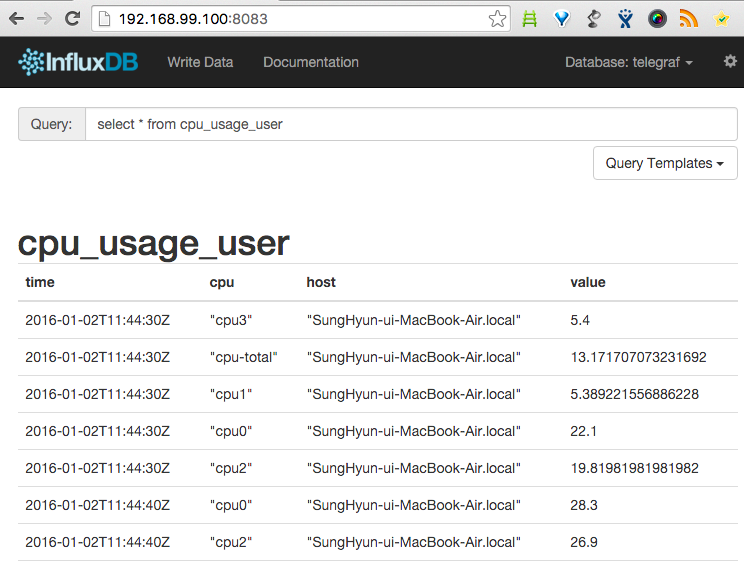
Task: Click the time cell in the cpu3 row
Action: pos(97,320)
